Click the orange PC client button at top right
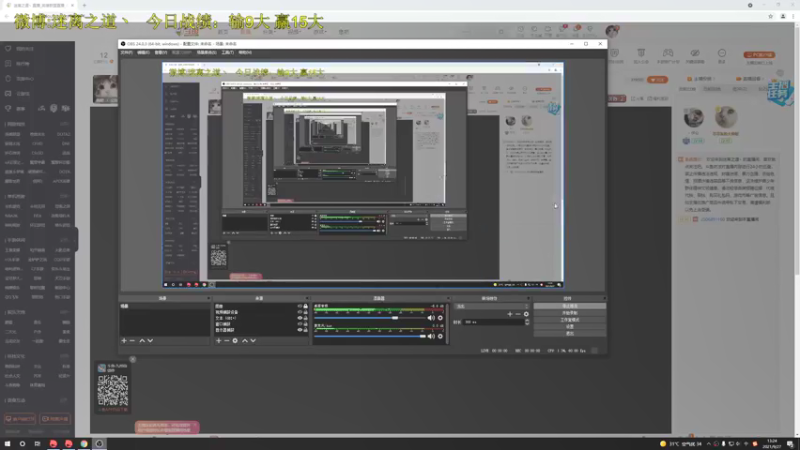 point(759,55)
